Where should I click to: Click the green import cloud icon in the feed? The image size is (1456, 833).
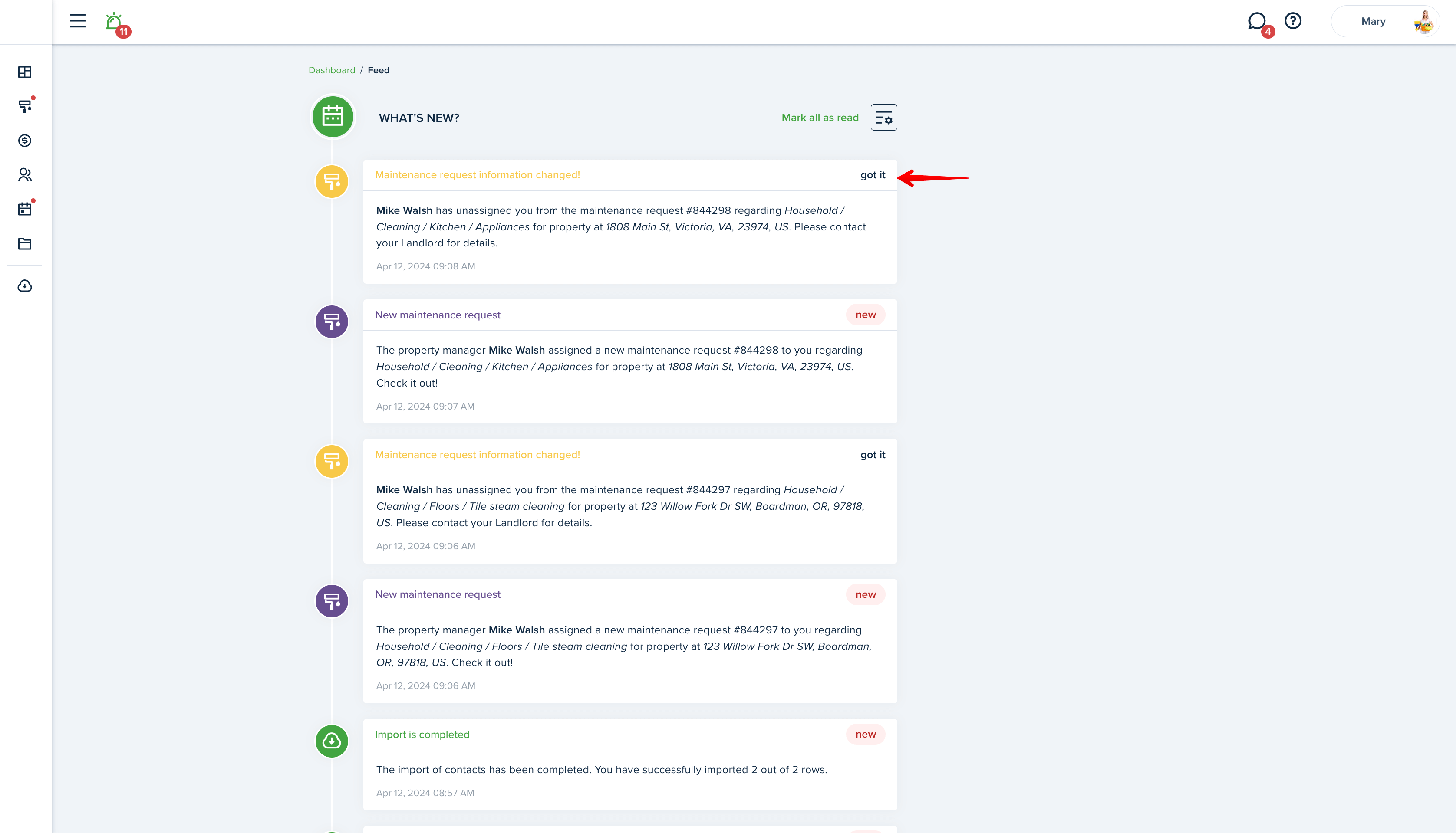tap(332, 741)
